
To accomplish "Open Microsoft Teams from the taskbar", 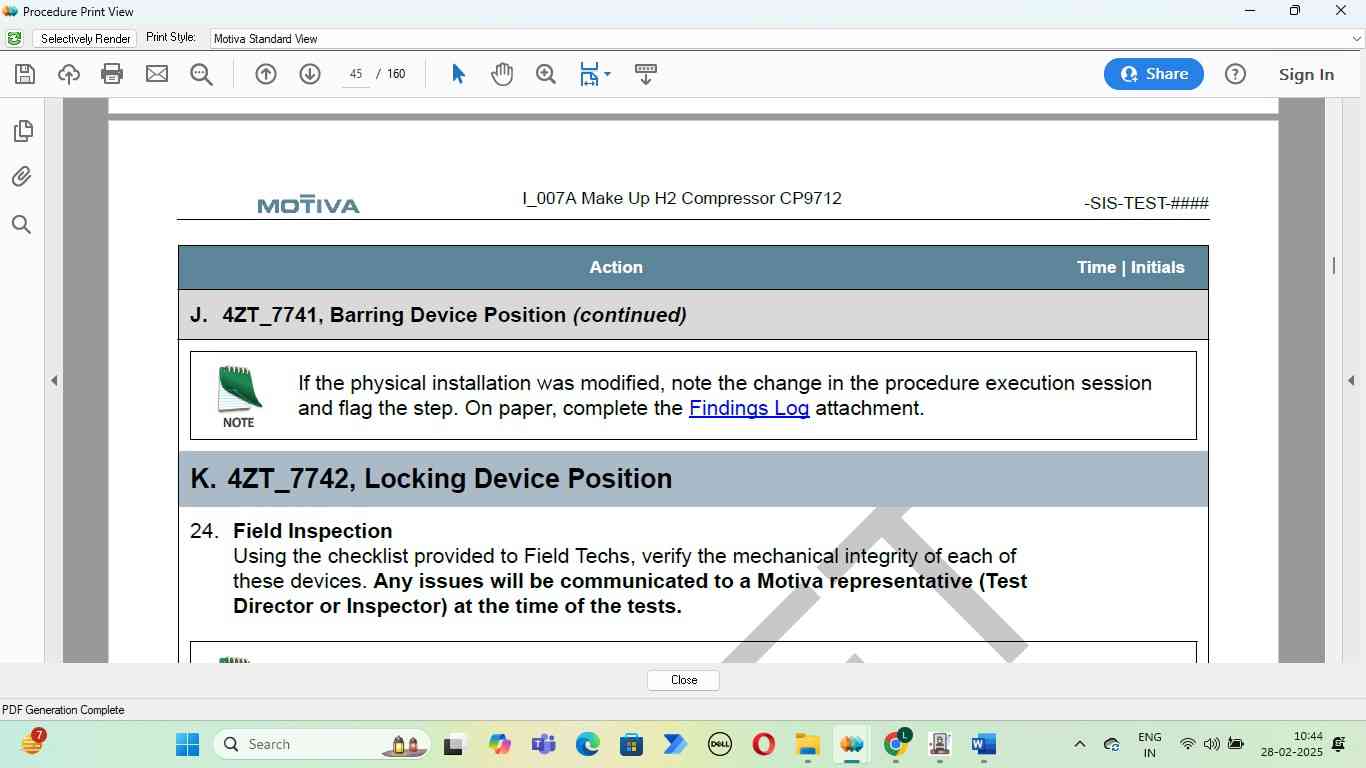I will pyautogui.click(x=543, y=744).
